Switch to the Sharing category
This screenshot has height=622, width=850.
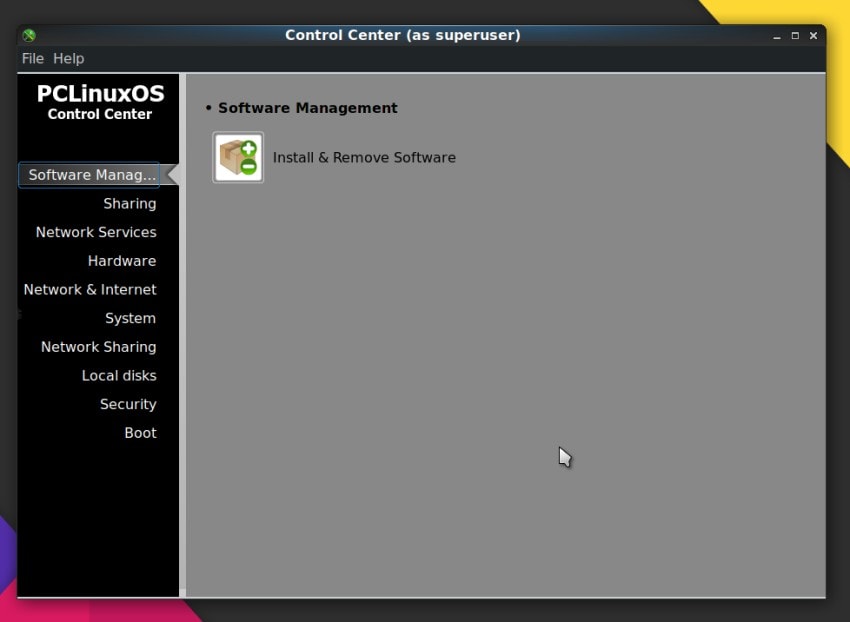130,203
